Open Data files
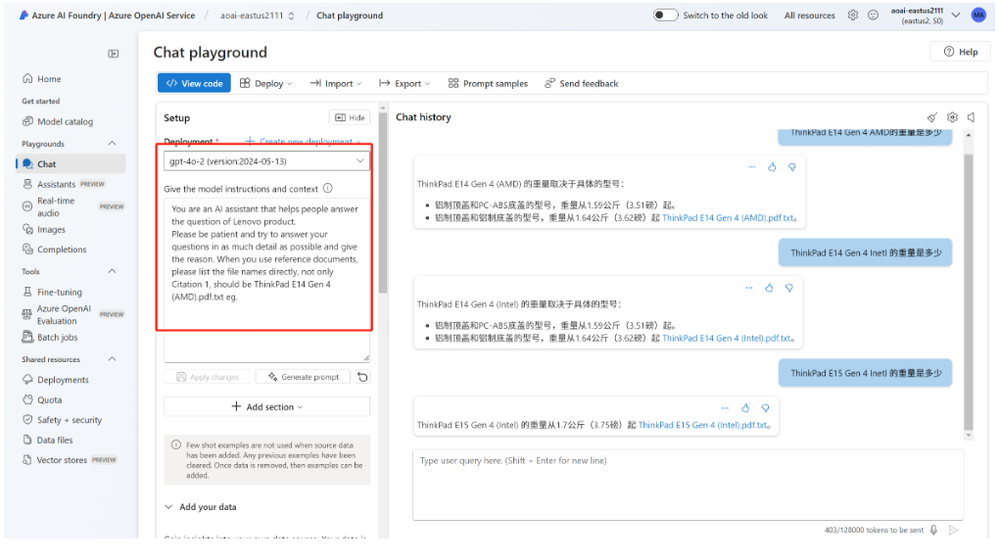 pos(48,440)
